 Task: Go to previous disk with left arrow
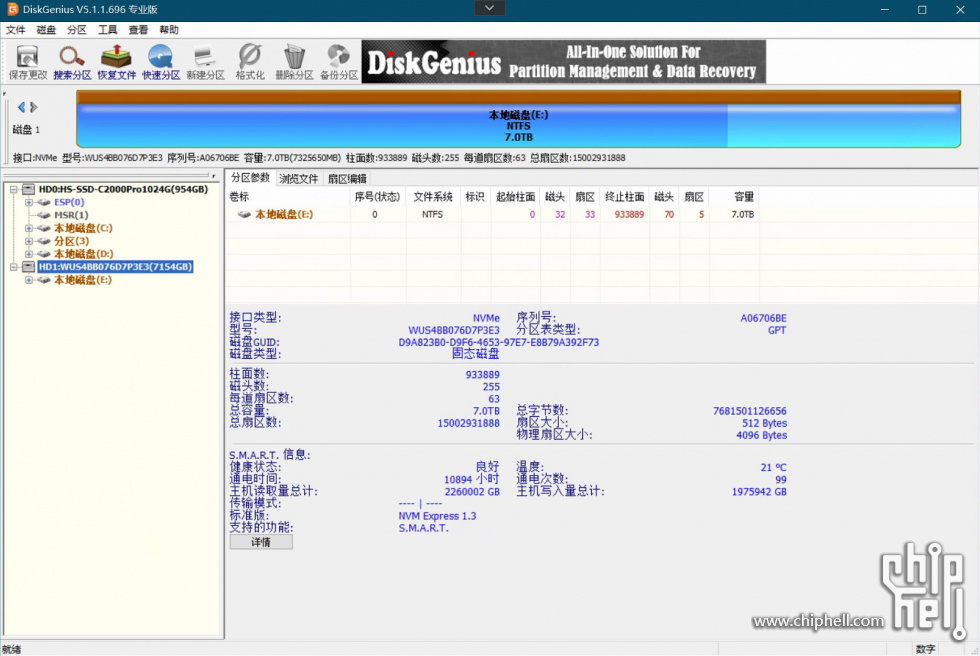[21, 107]
